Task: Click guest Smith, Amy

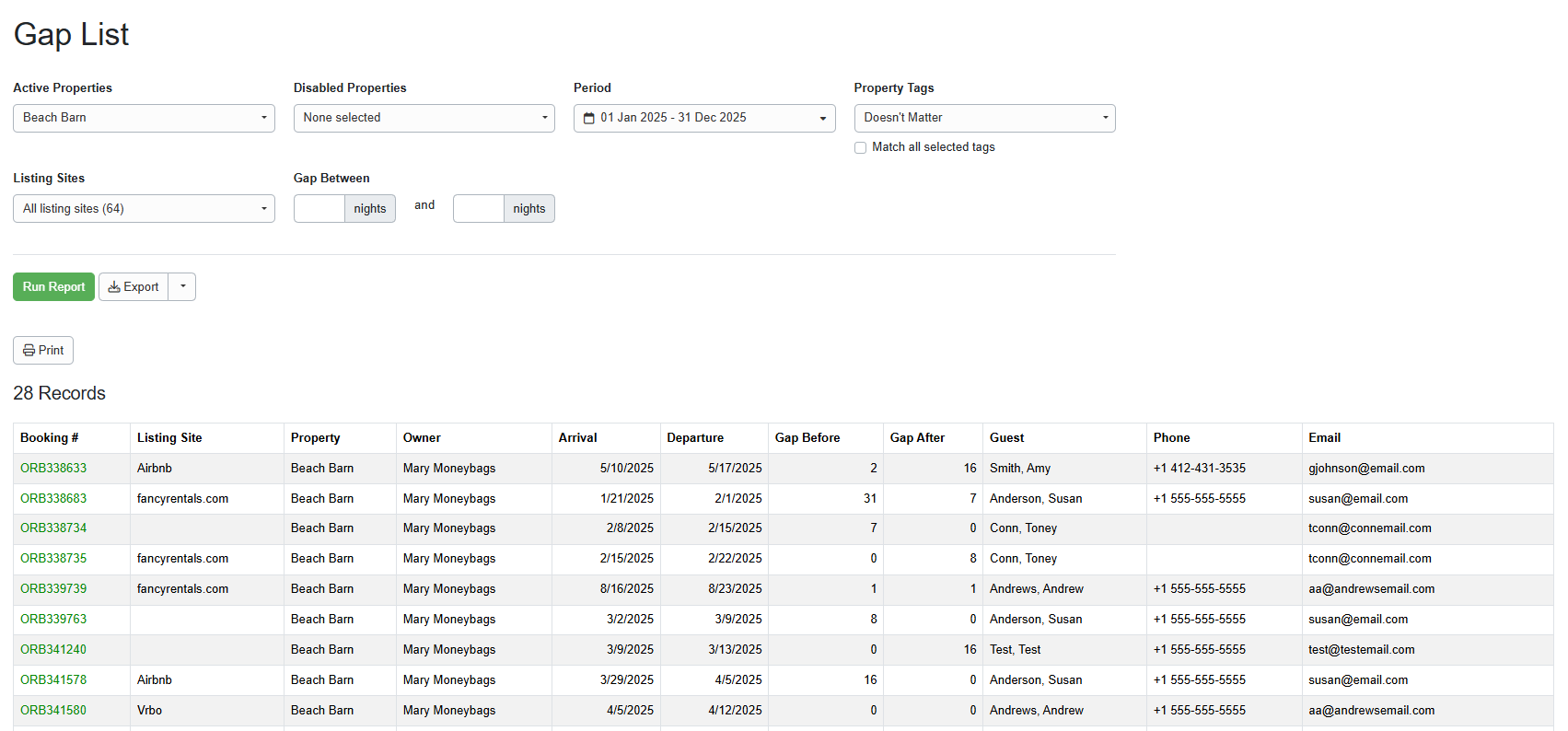Action: point(1020,468)
